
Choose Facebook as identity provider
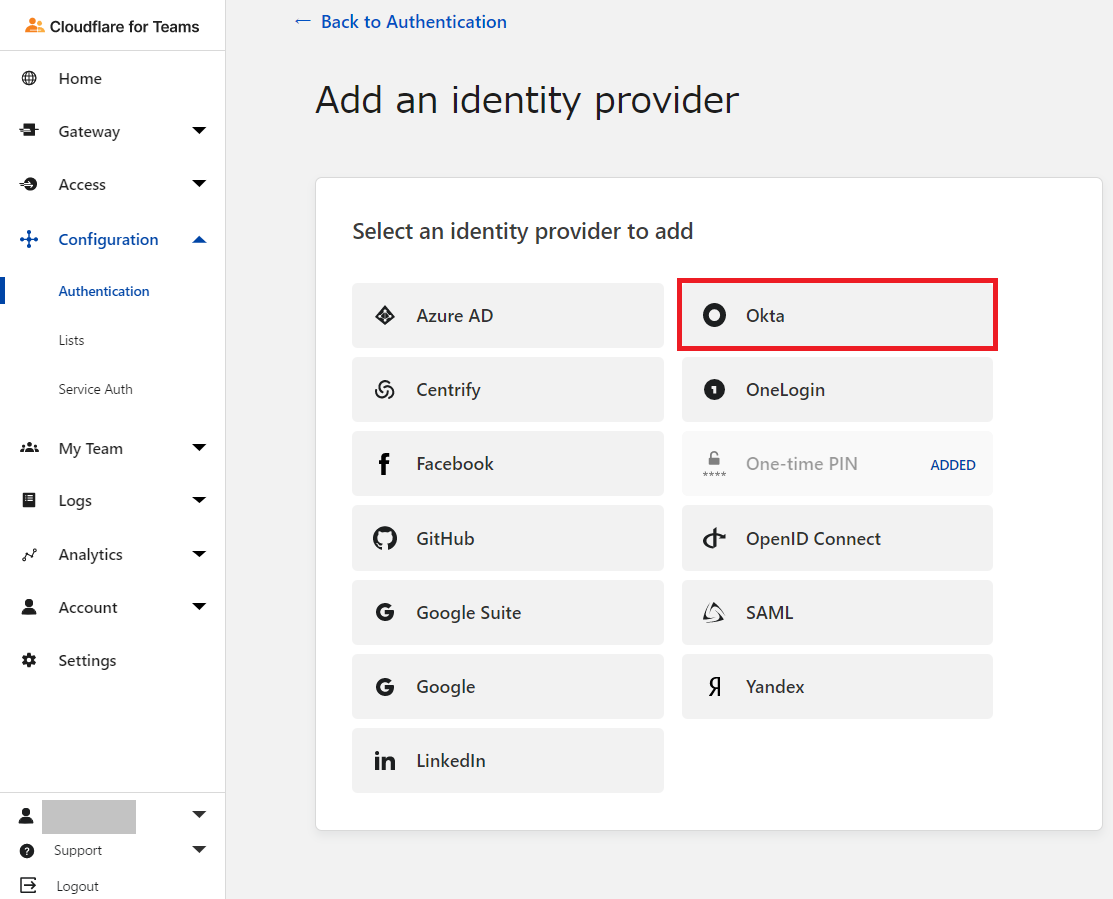[x=508, y=463]
